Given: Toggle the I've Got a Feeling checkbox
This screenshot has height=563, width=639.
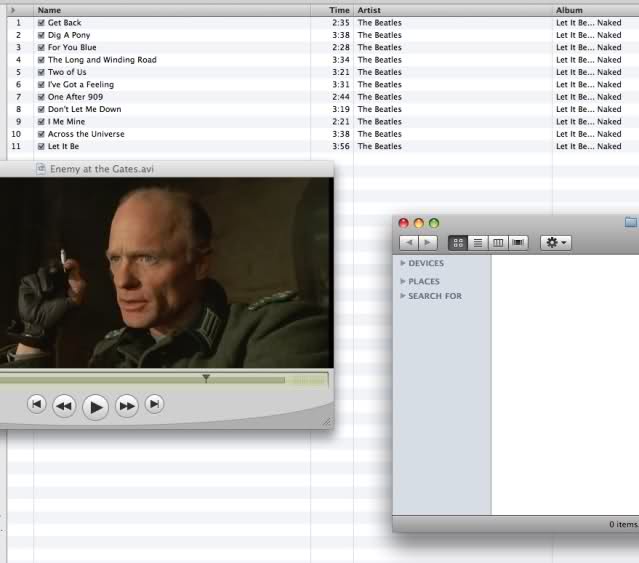Looking at the screenshot, I should point(41,85).
